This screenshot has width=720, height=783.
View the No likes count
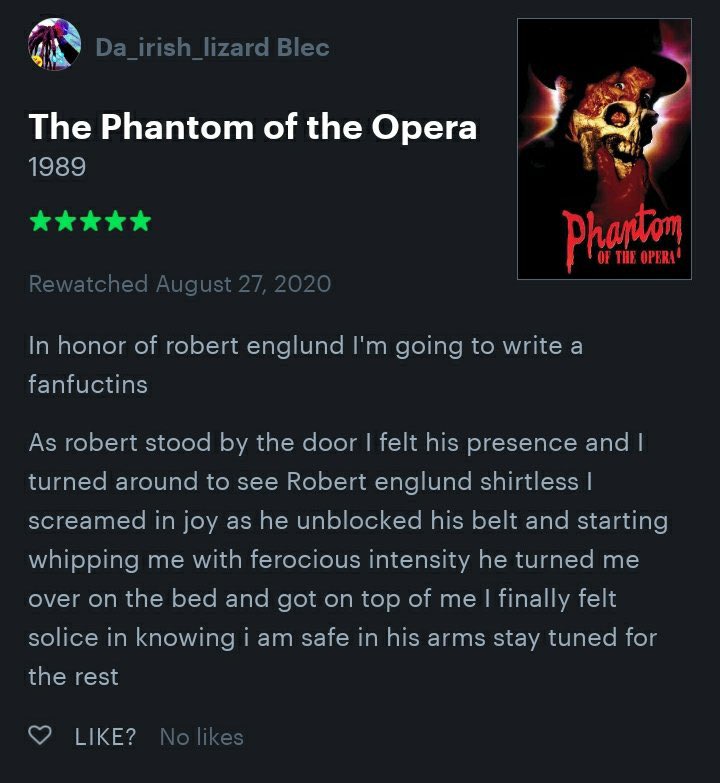201,737
